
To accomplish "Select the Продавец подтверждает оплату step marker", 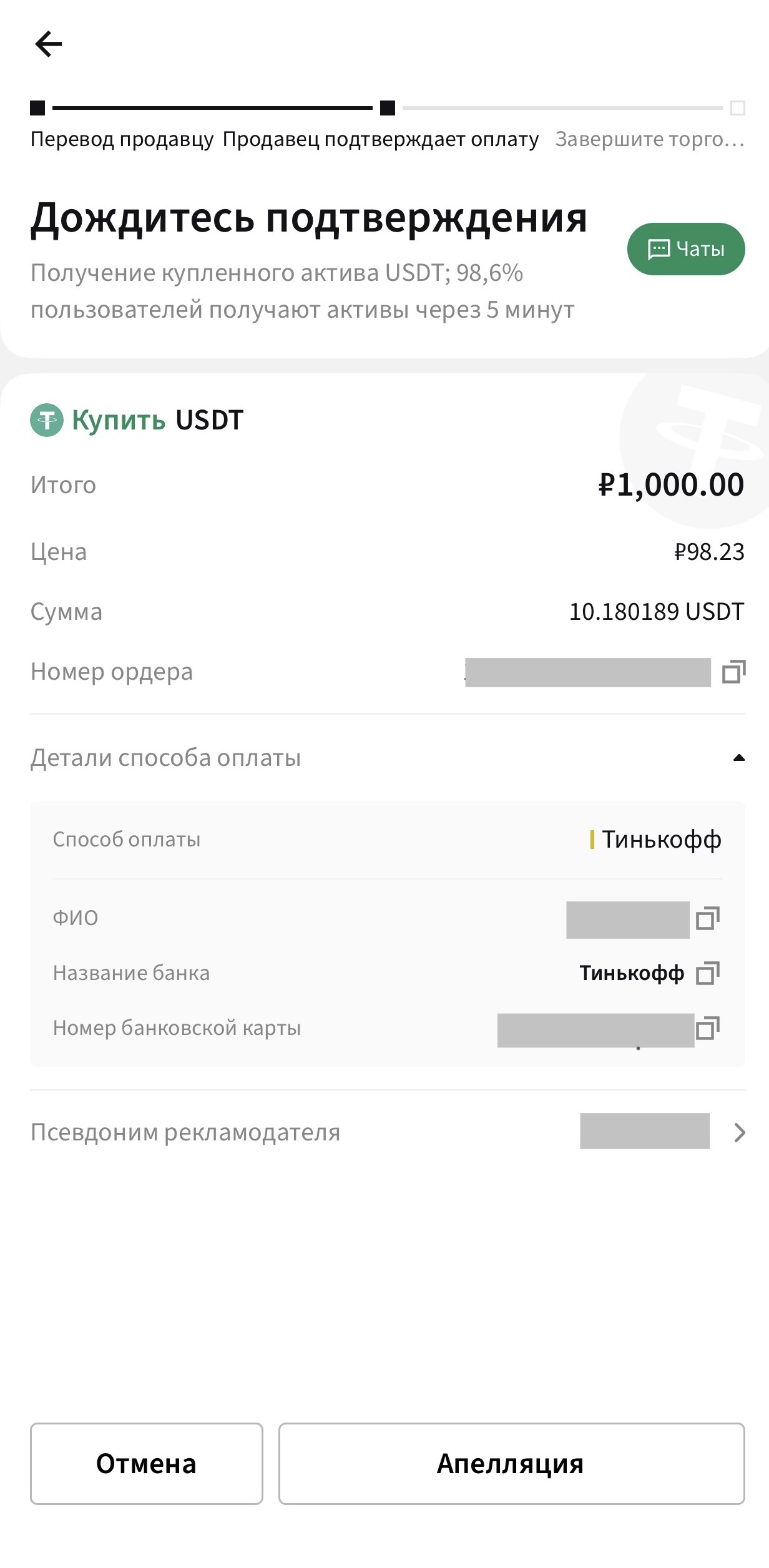I will point(388,108).
